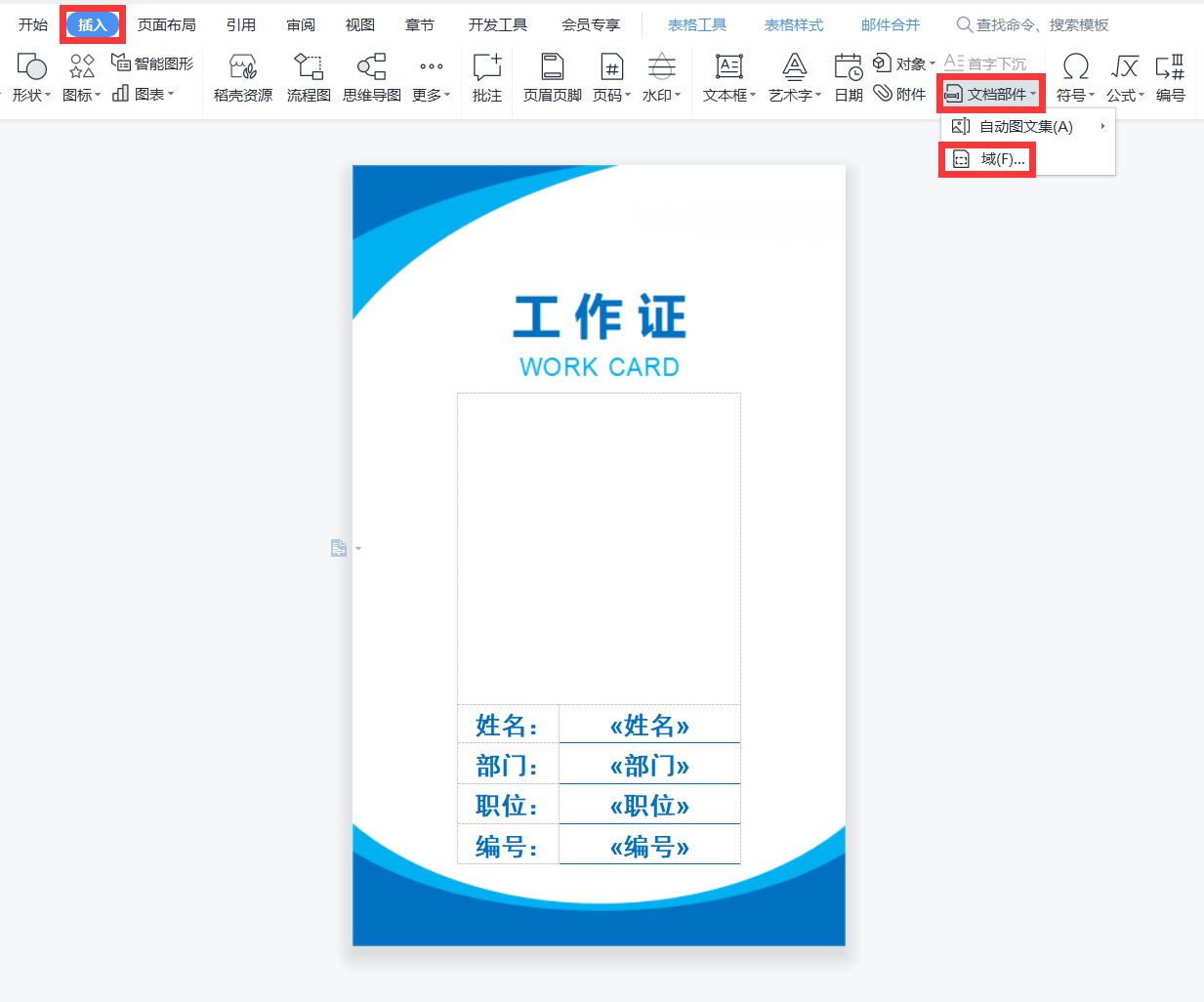Open the Member Exclusive (会员专享) tab
1204x1002 pixels.
pyautogui.click(x=591, y=24)
